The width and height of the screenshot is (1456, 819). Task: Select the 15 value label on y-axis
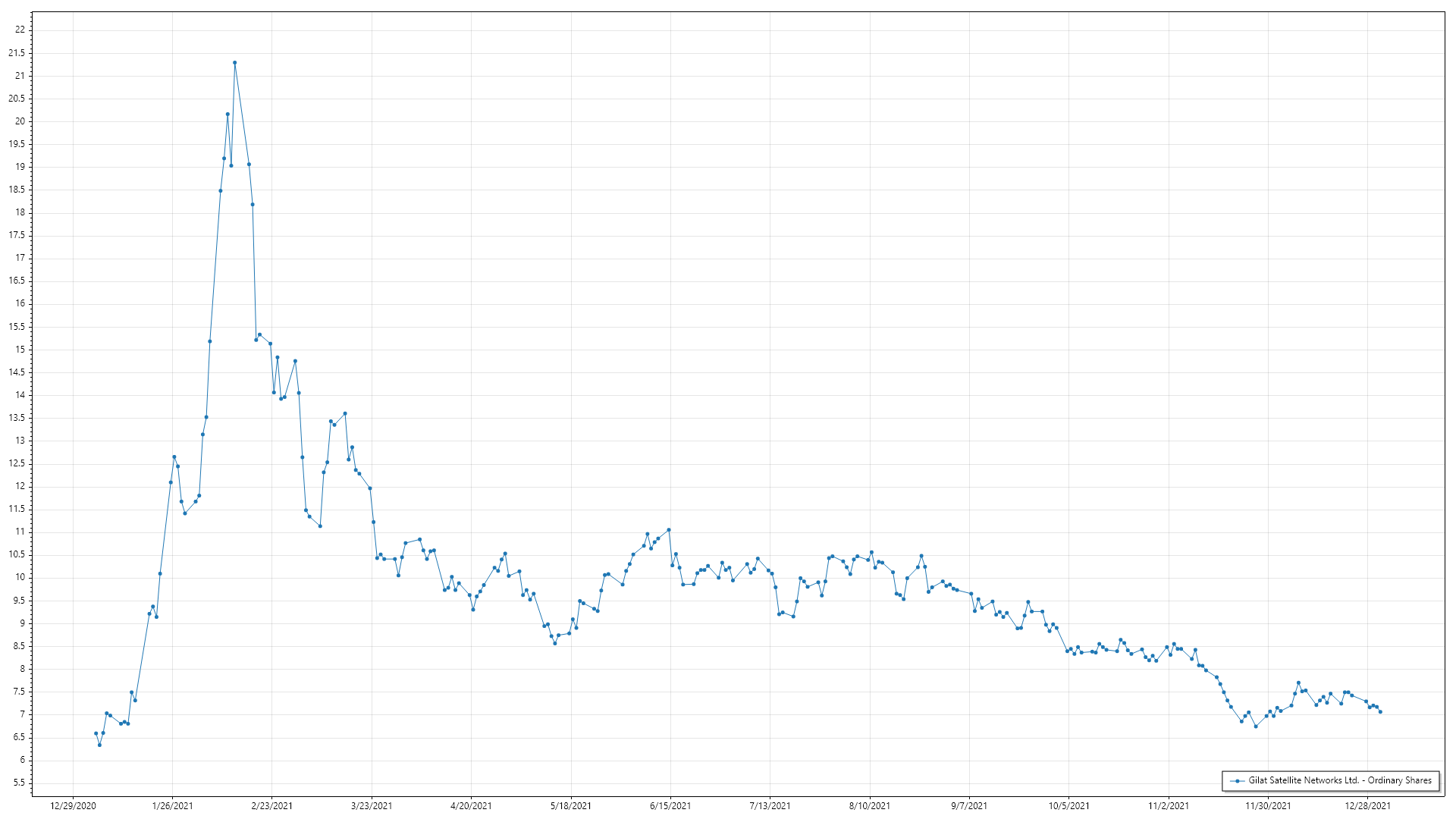point(20,350)
